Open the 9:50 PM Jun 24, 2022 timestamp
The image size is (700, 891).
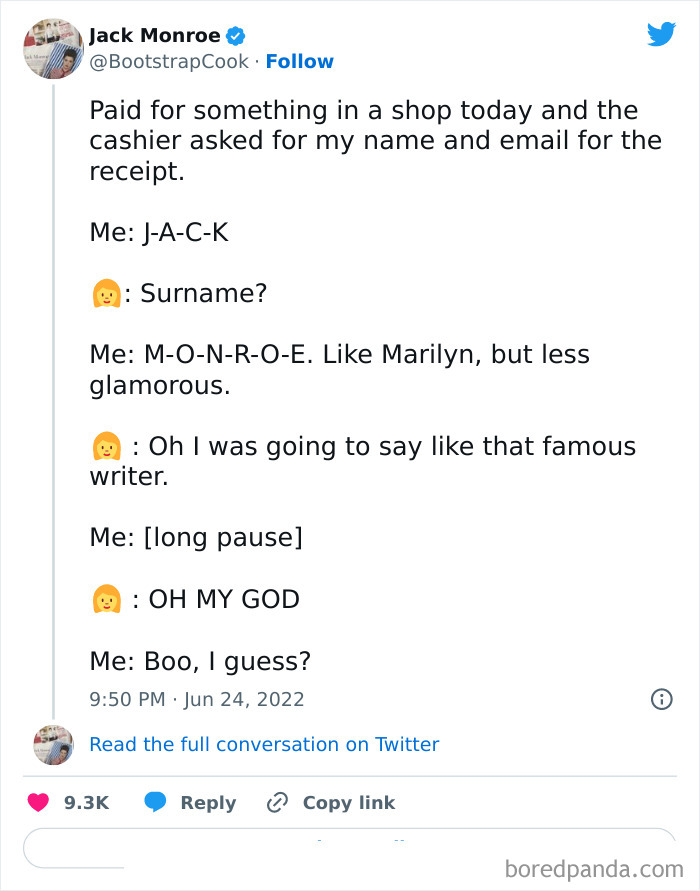click(196, 699)
